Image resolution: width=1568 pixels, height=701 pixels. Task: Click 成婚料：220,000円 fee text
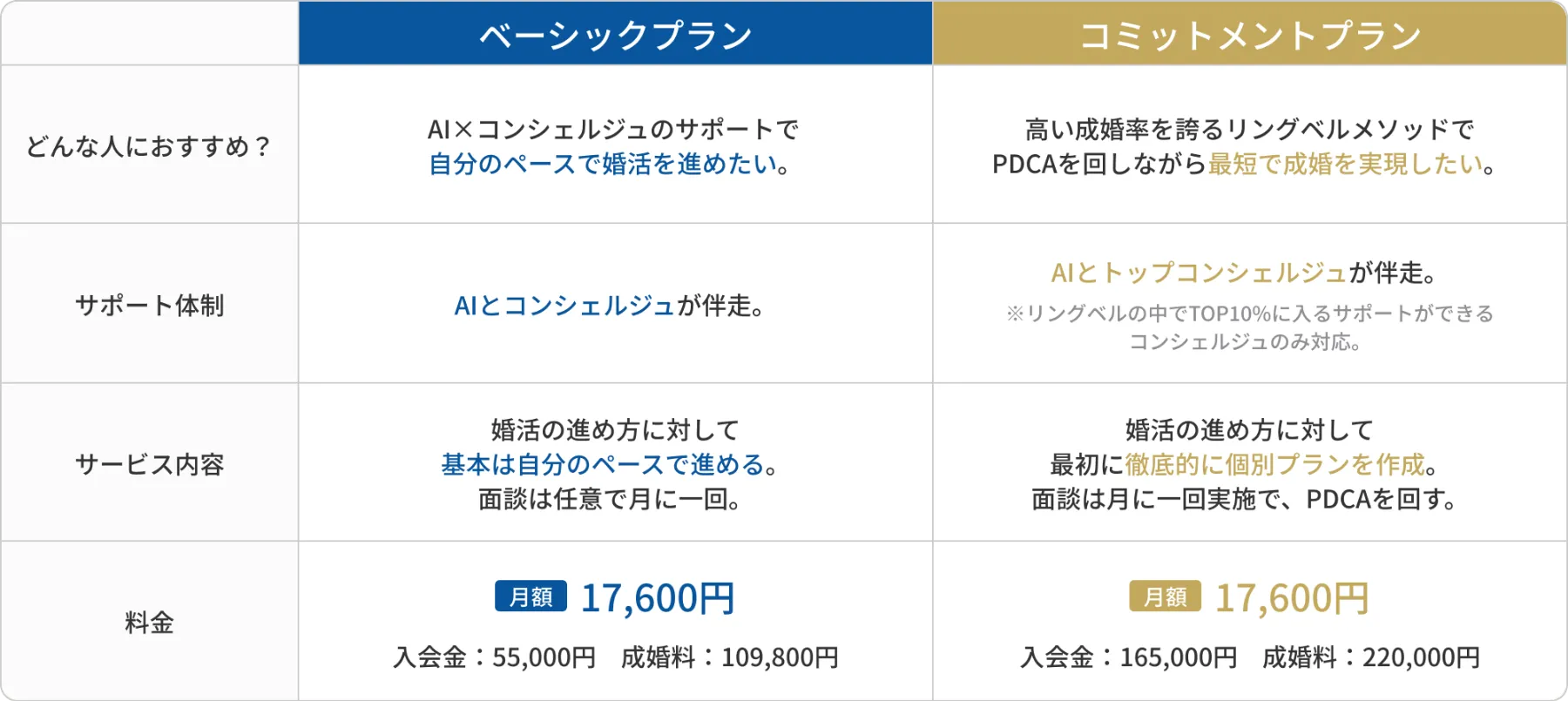click(x=1371, y=657)
